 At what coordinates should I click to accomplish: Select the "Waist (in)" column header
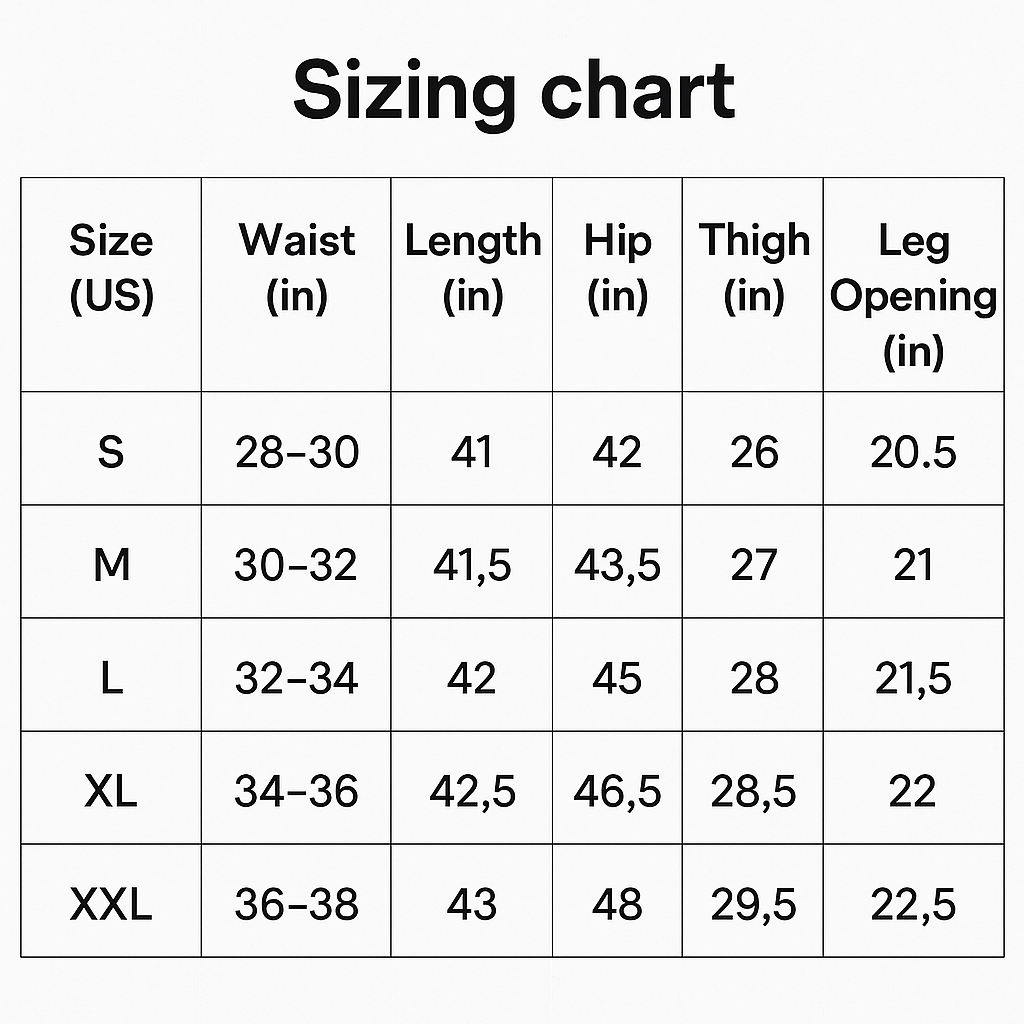click(x=296, y=268)
